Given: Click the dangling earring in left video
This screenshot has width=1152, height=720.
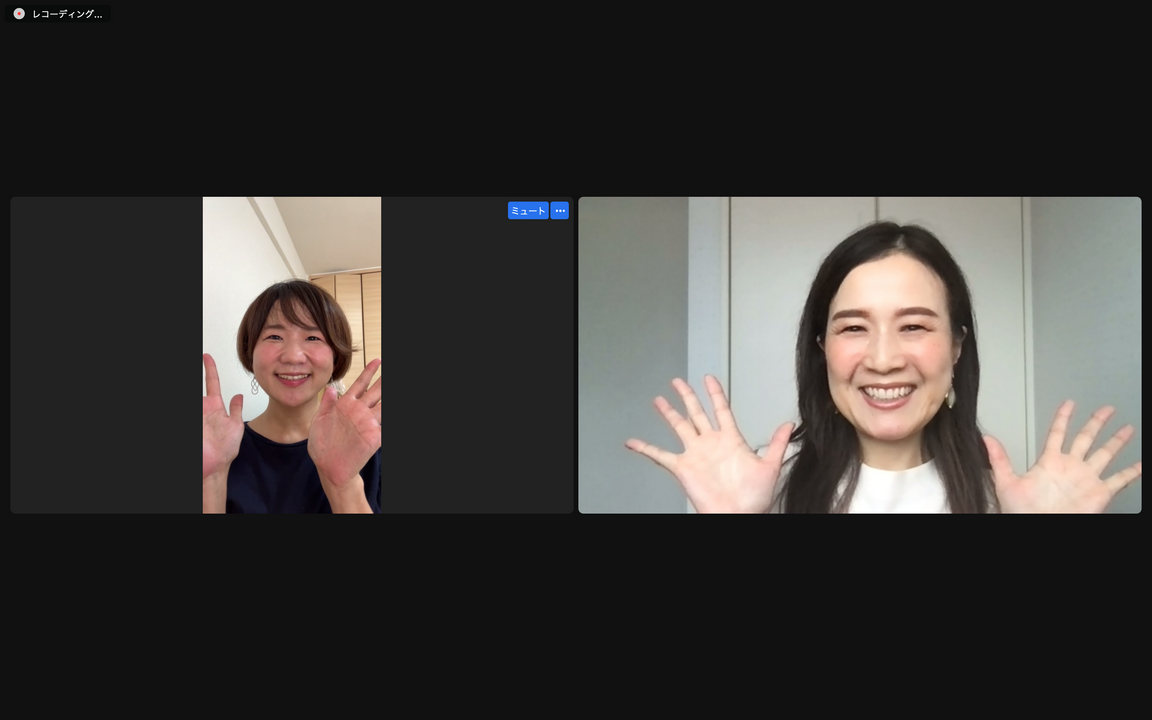Looking at the screenshot, I should click(254, 385).
